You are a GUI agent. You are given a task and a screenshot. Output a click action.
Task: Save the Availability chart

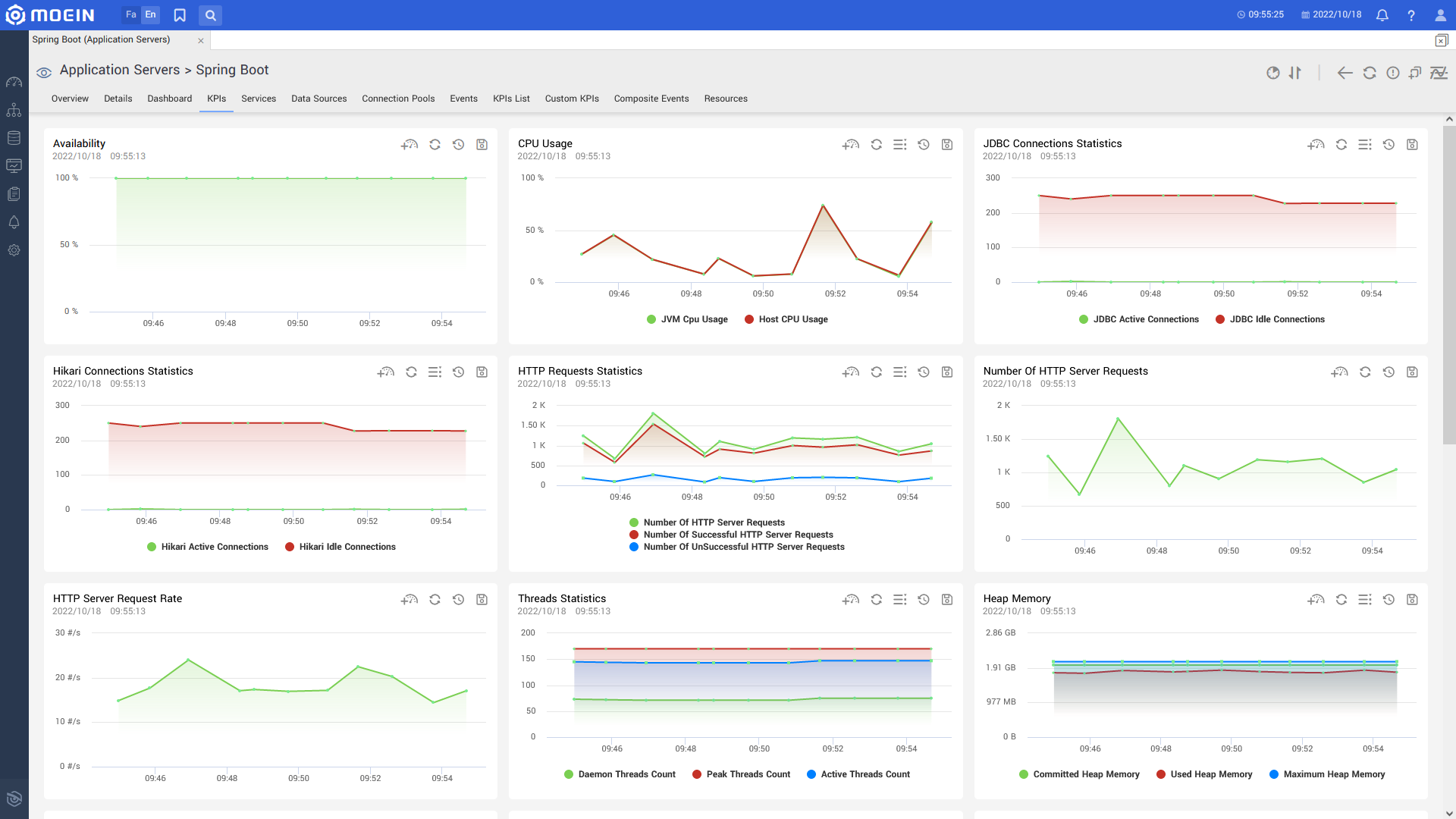pyautogui.click(x=482, y=144)
